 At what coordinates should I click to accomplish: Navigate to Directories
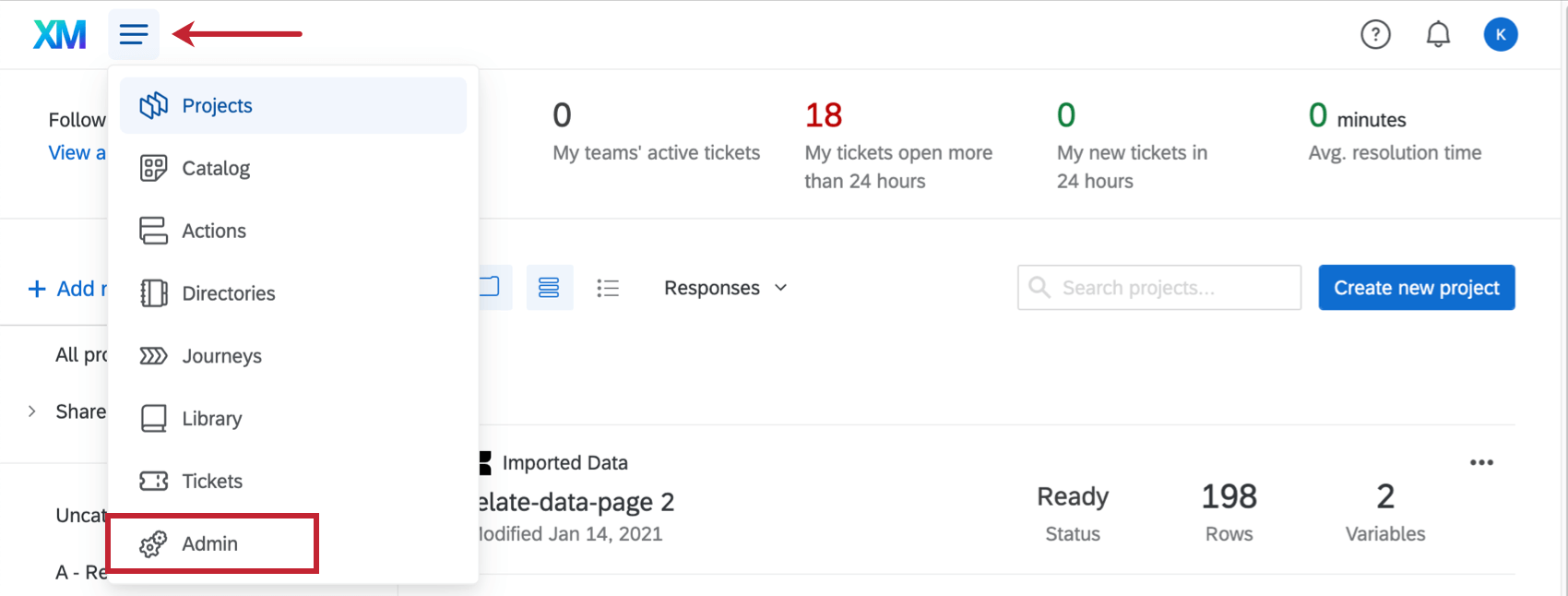pos(228,292)
